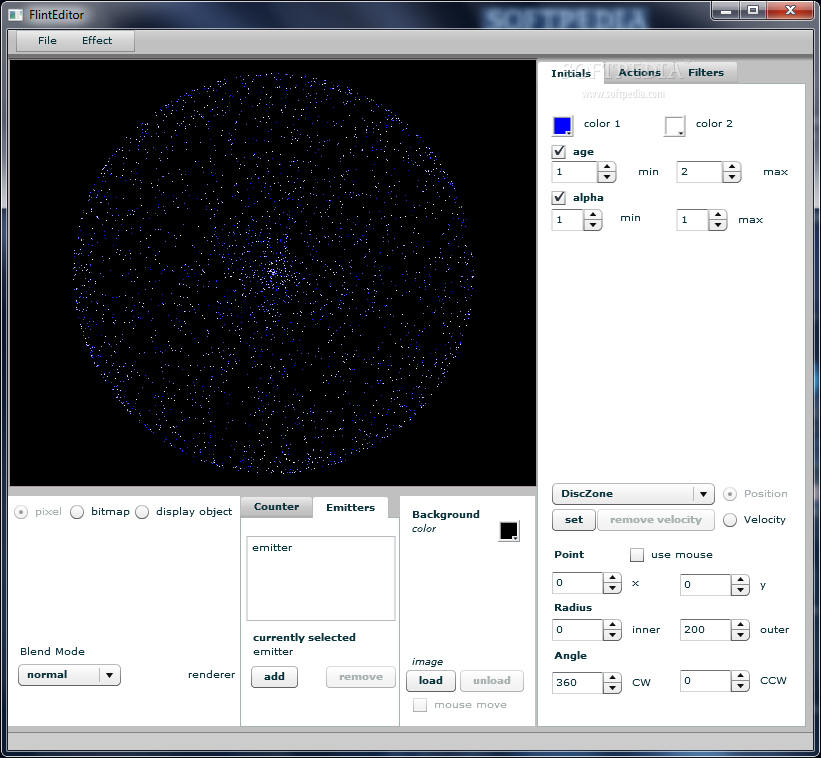Decrease the outer Radius value
This screenshot has width=821, height=758.
740,635
